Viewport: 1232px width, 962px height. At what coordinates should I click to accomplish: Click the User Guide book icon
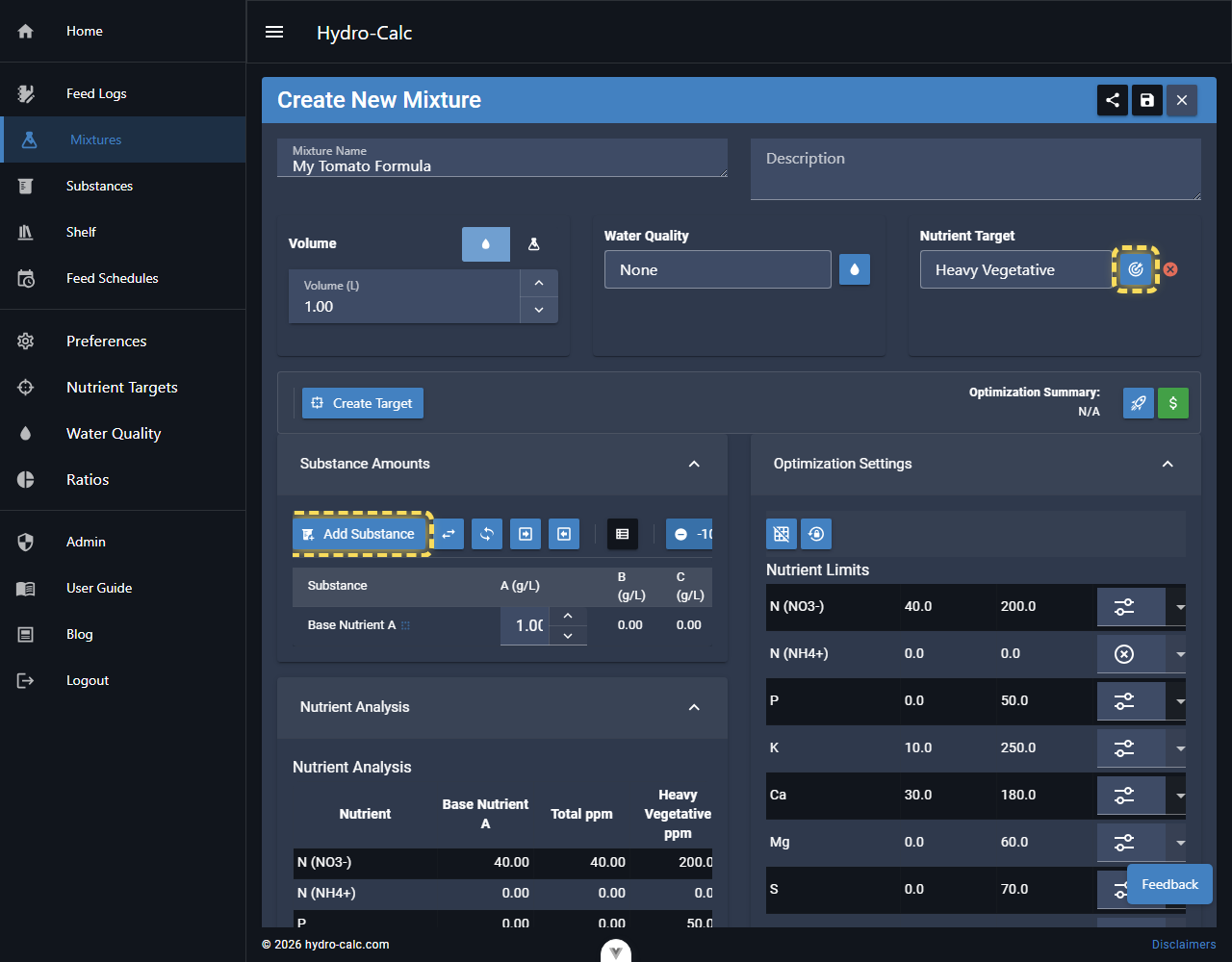(x=26, y=589)
